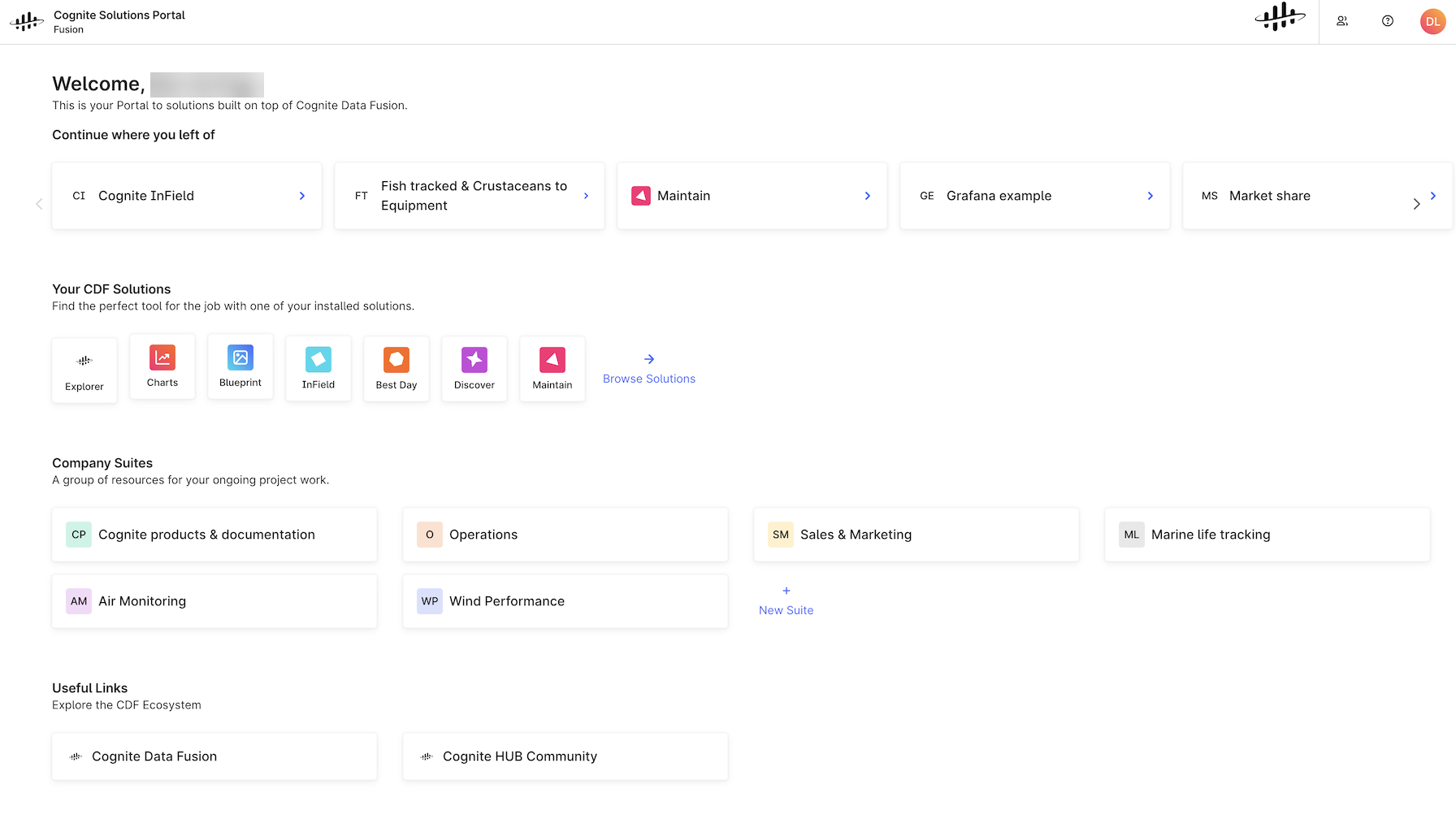Open the help question mark icon
This screenshot has height=819, width=1456.
tap(1388, 21)
